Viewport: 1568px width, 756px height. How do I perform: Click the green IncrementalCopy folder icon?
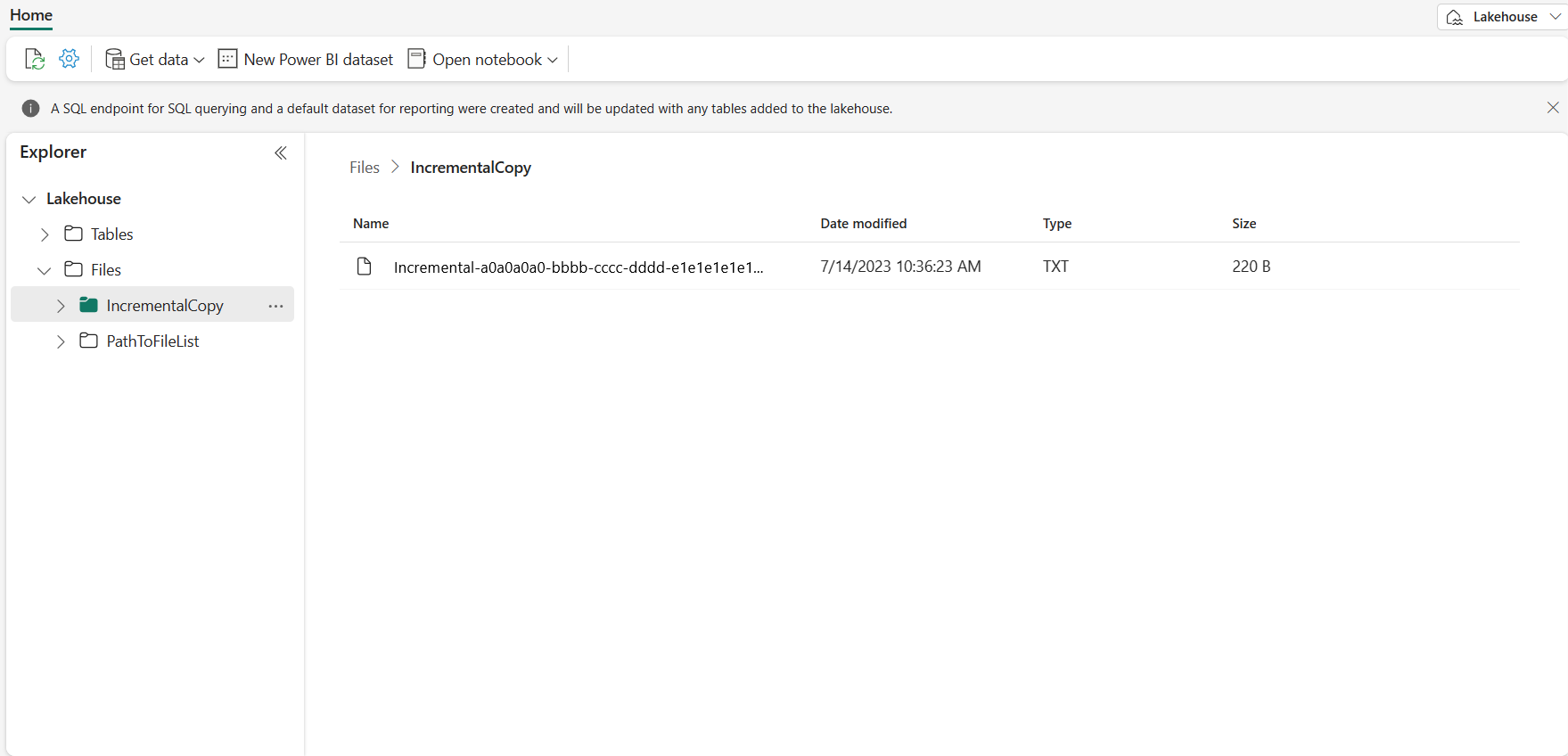pos(88,305)
